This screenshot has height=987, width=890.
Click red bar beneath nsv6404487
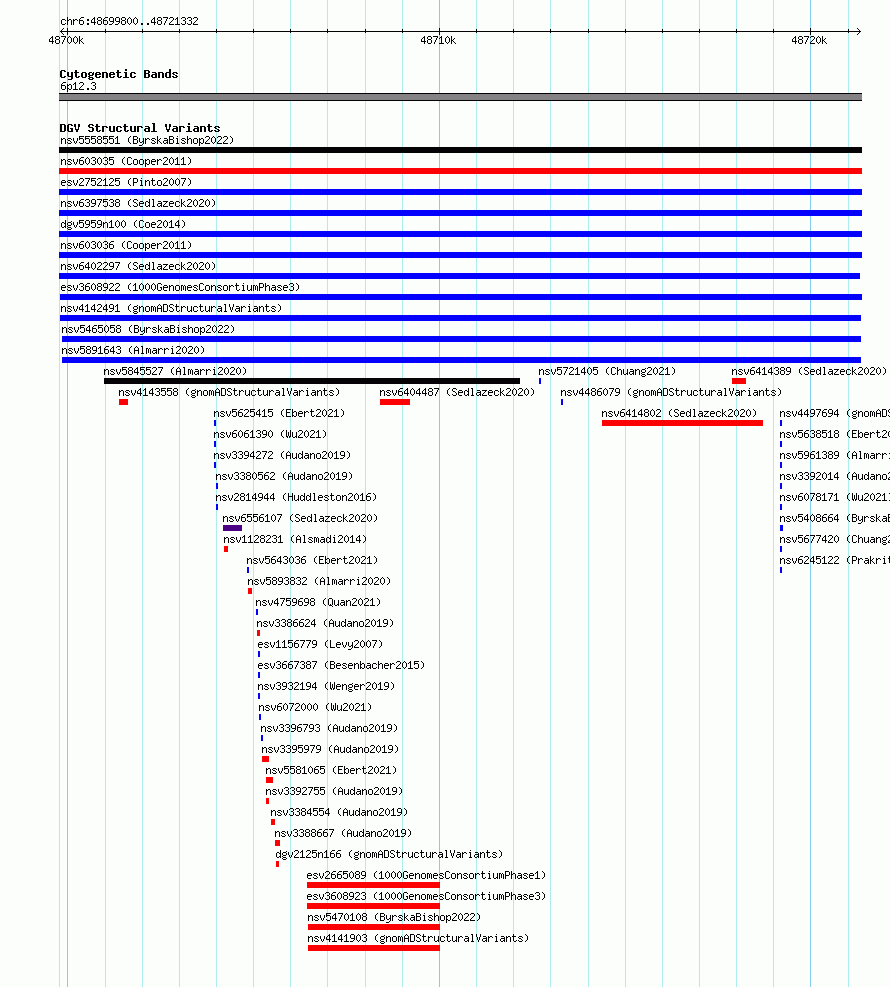[395, 402]
